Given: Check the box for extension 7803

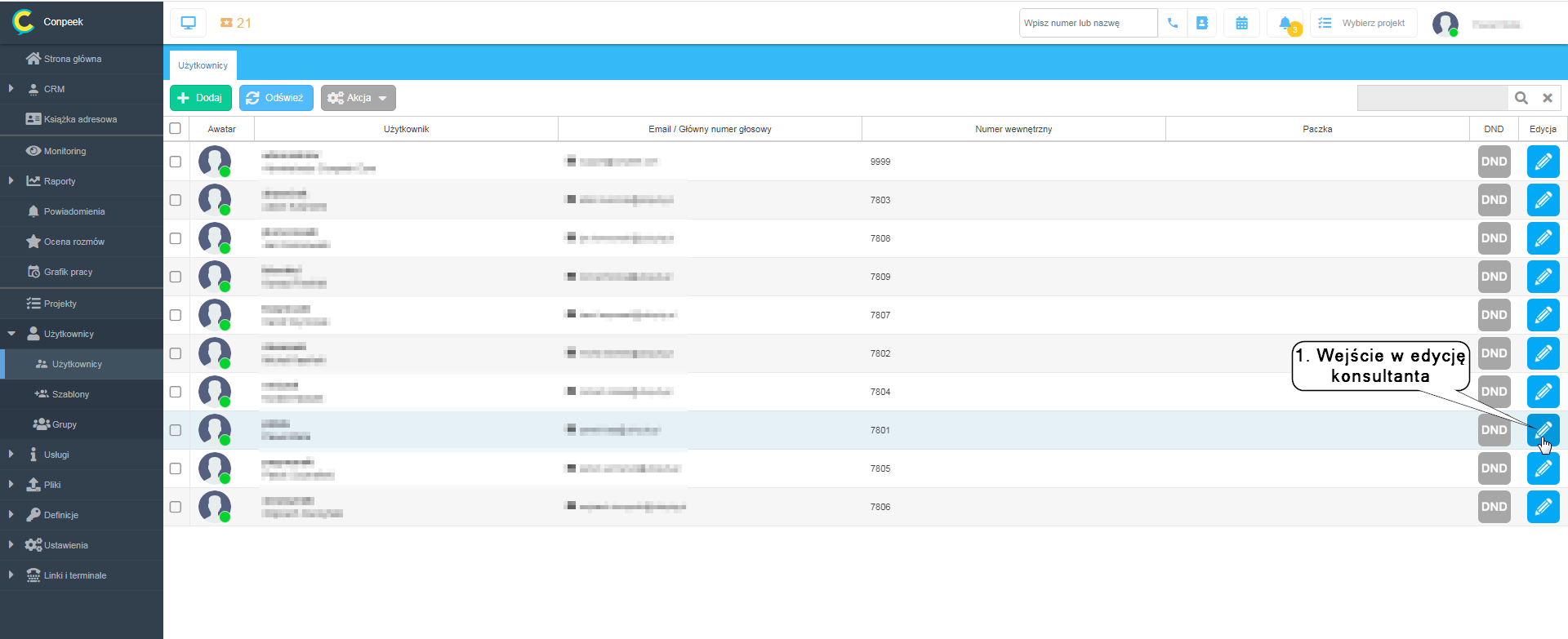Looking at the screenshot, I should (176, 200).
